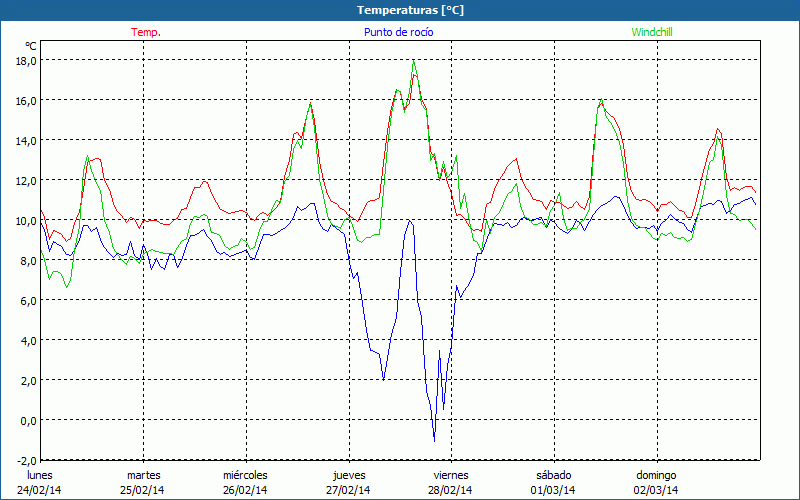800x500 pixels.
Task: Select the domingo 02/03/14 date label
Action: click(656, 482)
